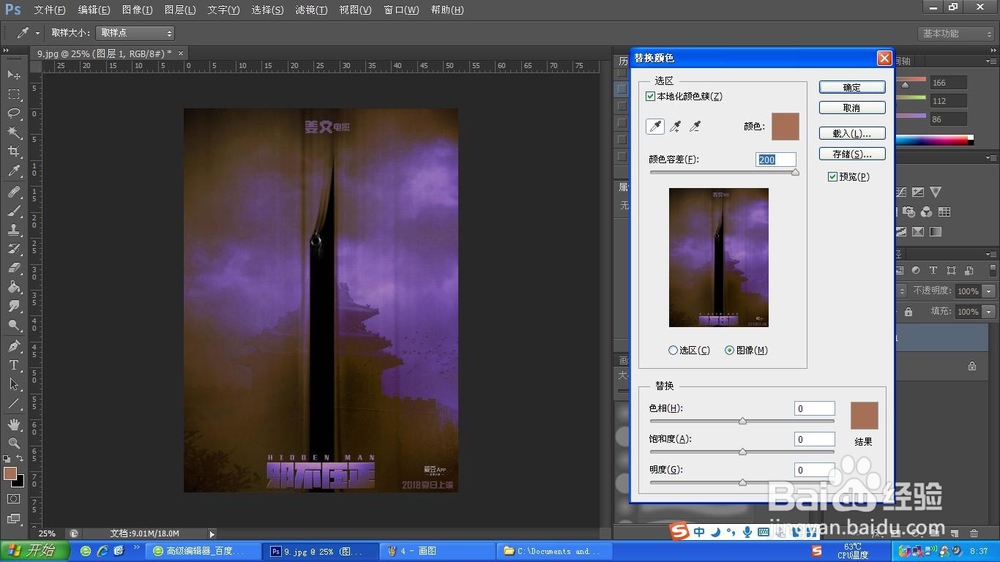
Task: Click the hue slider handle
Action: click(742, 421)
